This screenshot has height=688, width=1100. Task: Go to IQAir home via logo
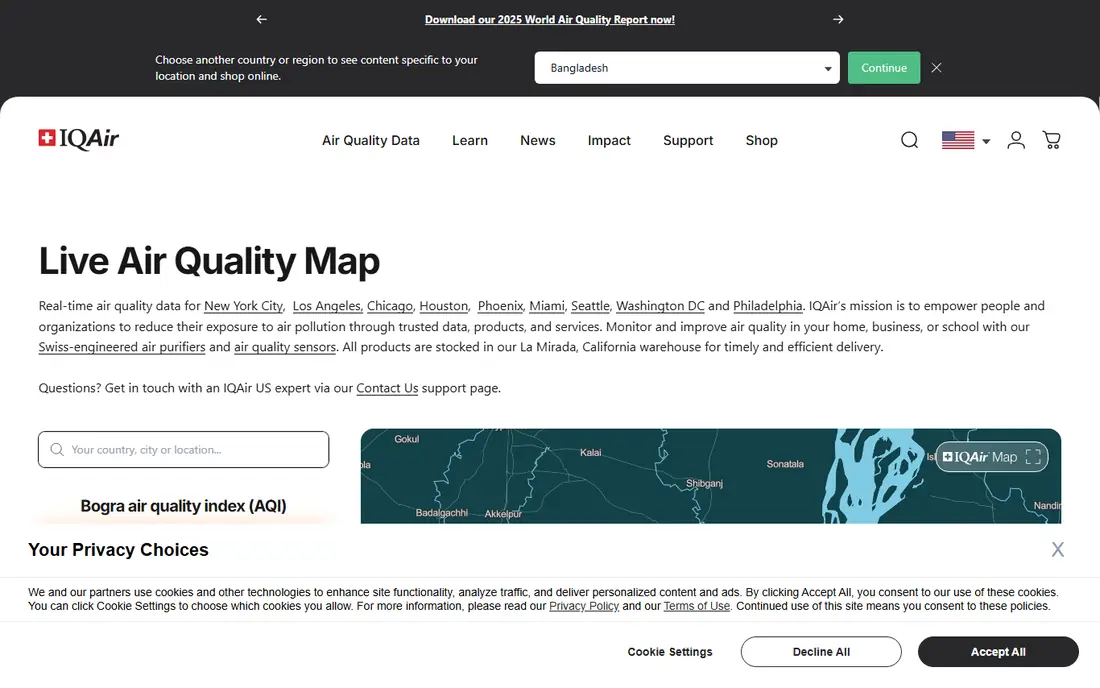pos(79,139)
